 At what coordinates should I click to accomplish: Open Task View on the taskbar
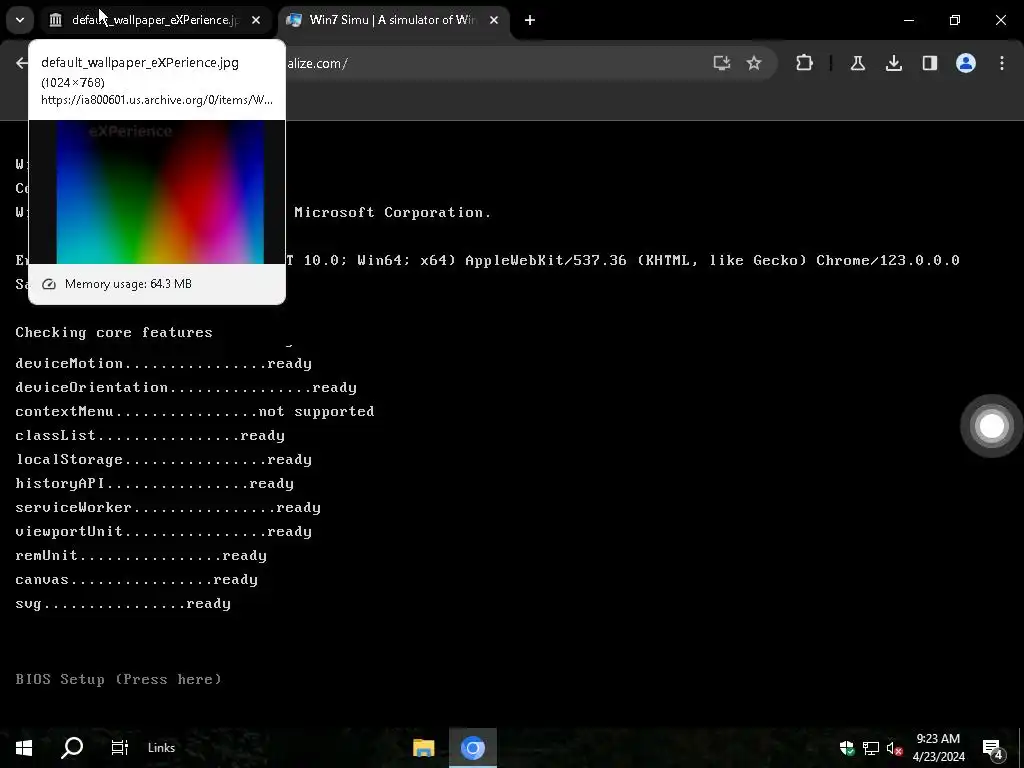pos(120,748)
